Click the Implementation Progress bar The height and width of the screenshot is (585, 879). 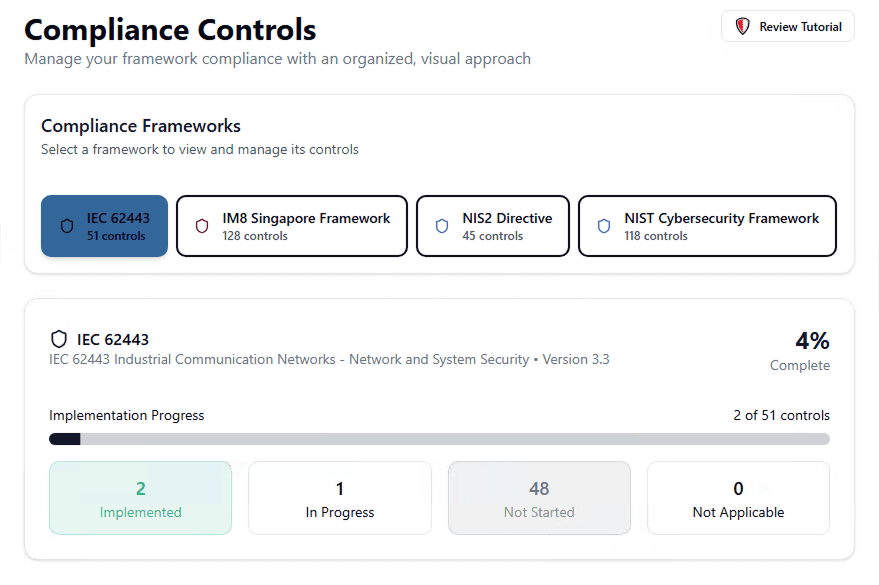click(439, 438)
